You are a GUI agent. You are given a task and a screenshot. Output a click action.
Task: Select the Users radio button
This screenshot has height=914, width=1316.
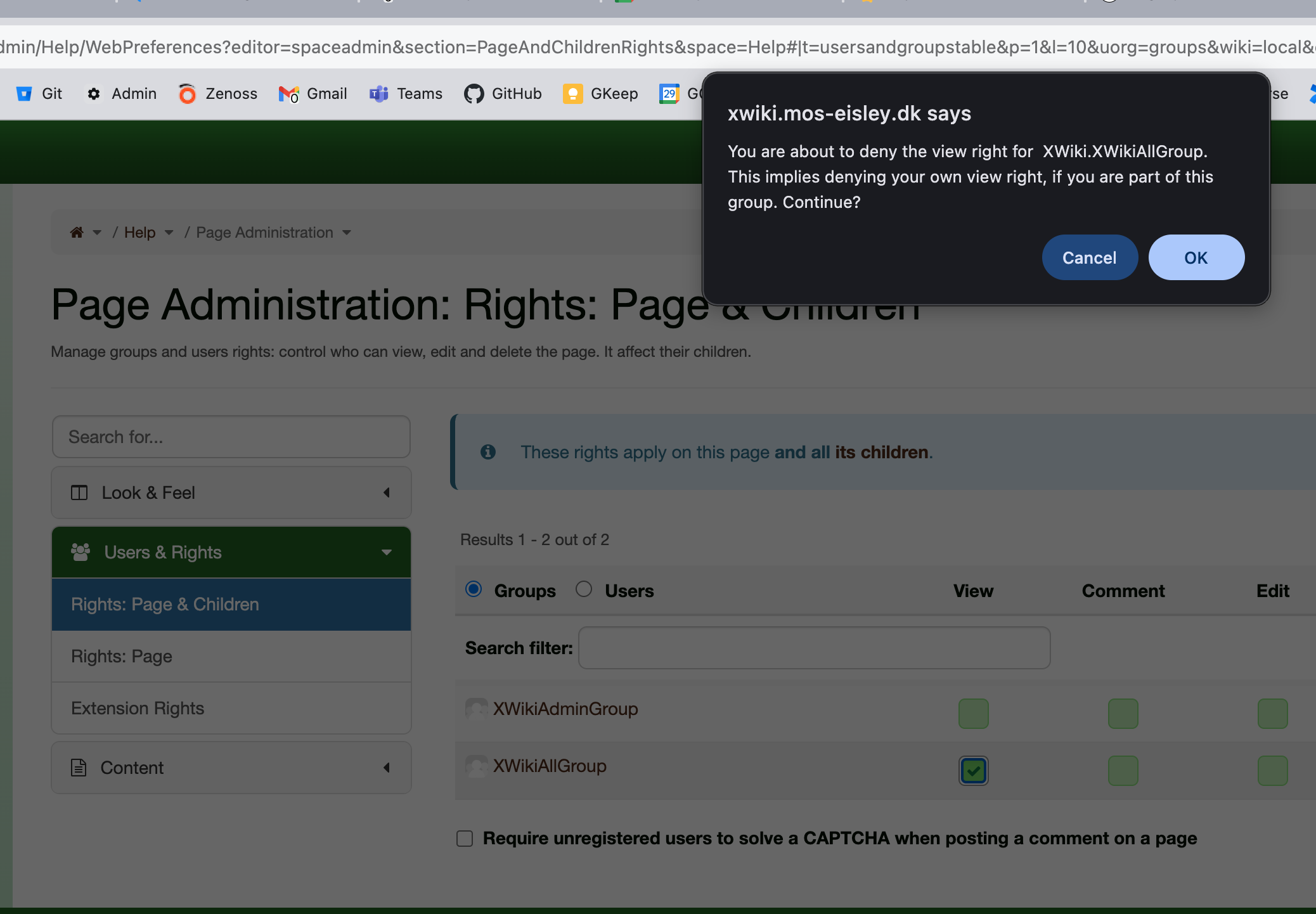point(584,589)
